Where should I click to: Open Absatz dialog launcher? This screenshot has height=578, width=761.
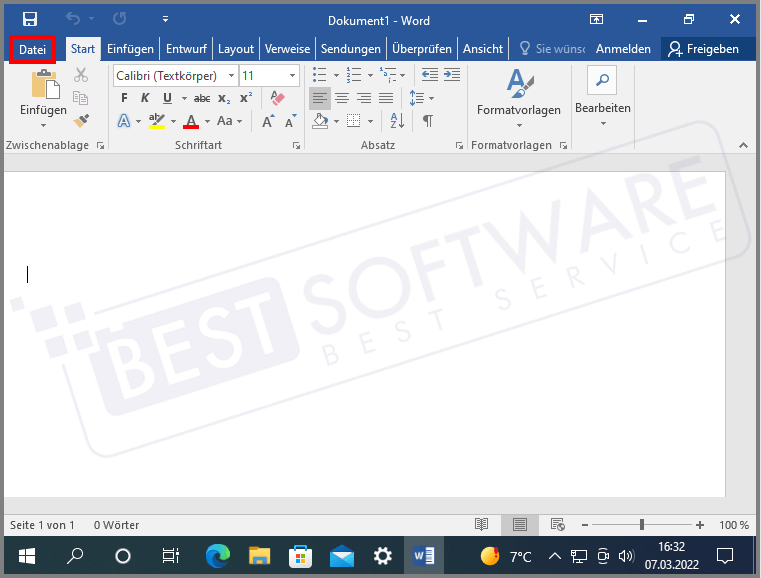[459, 146]
